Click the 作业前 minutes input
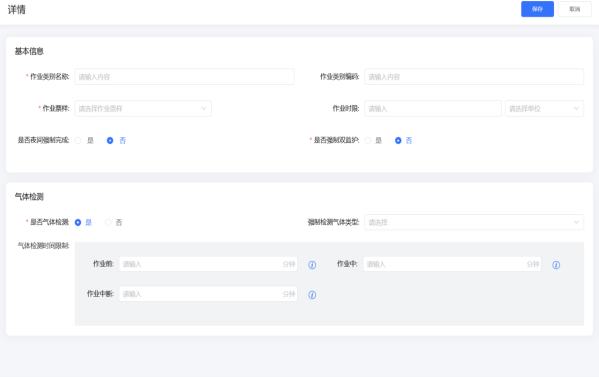 pyautogui.click(x=208, y=264)
